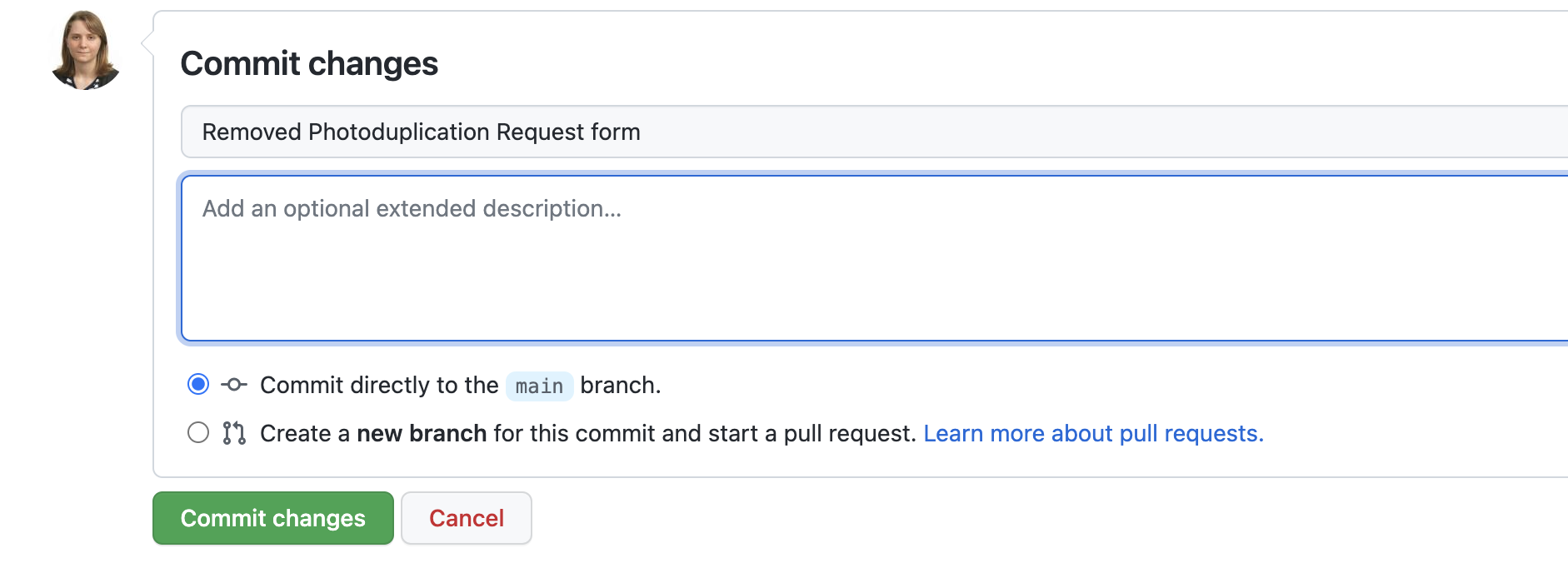Viewport: 1568px width, 573px height.
Task: Open Learn more about pull requests link
Action: pyautogui.click(x=1094, y=433)
